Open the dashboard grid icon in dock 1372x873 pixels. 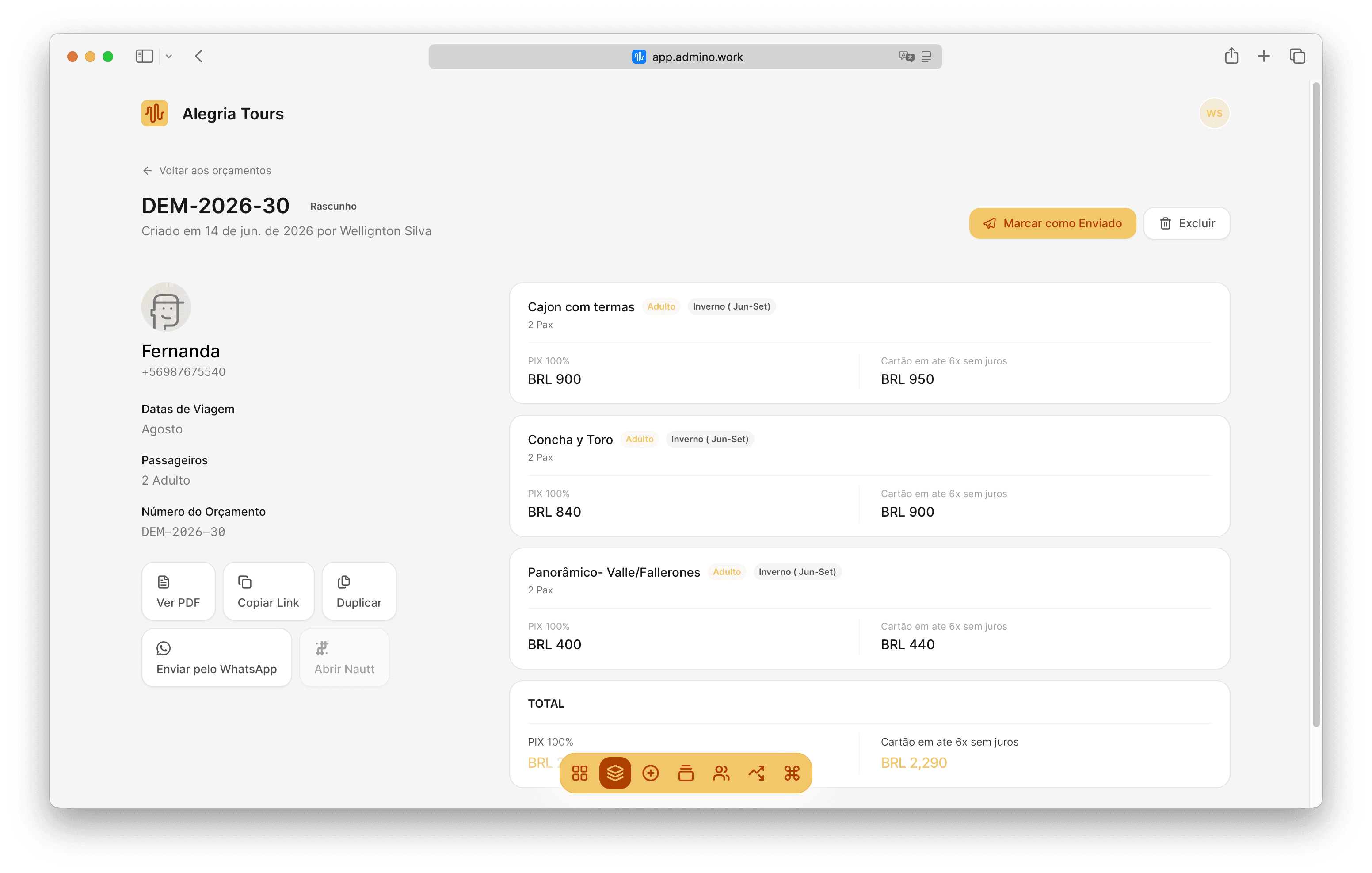click(x=579, y=773)
